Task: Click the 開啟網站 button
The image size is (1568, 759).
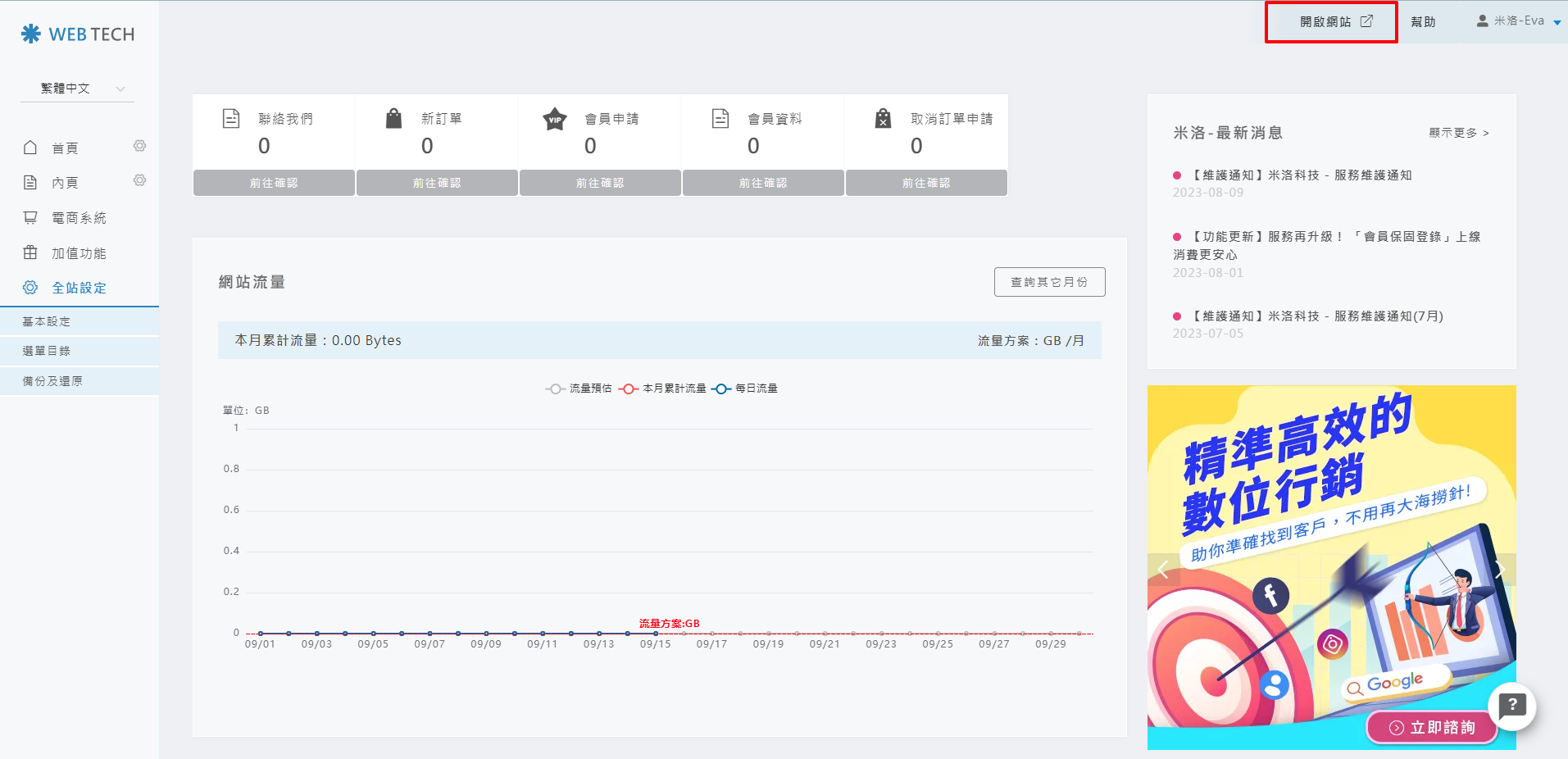Action: (1331, 22)
